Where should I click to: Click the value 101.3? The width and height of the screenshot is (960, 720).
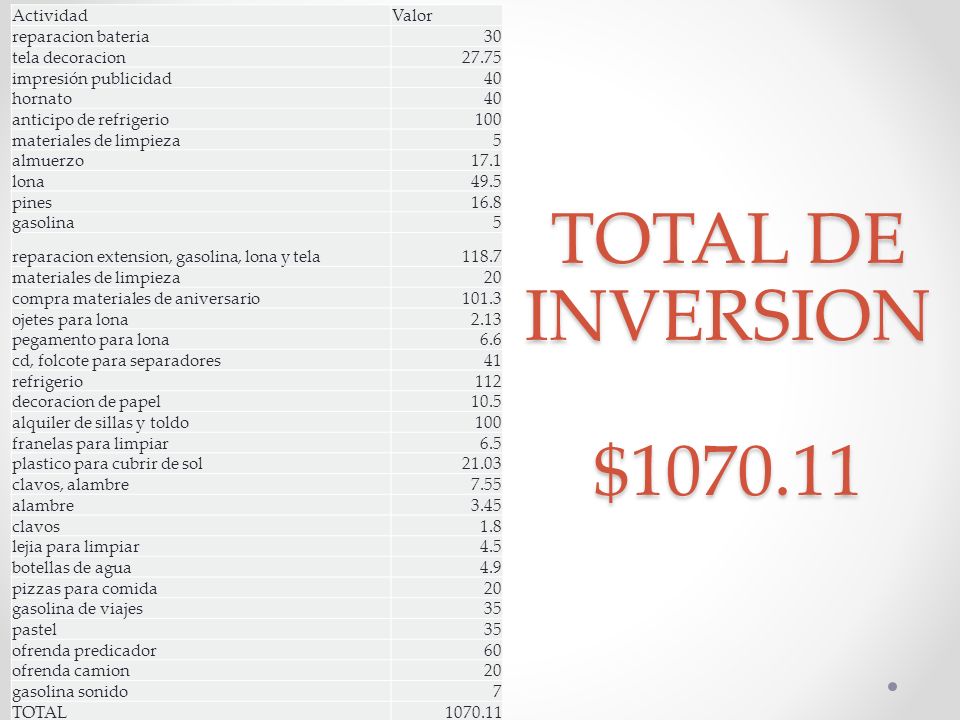(481, 298)
